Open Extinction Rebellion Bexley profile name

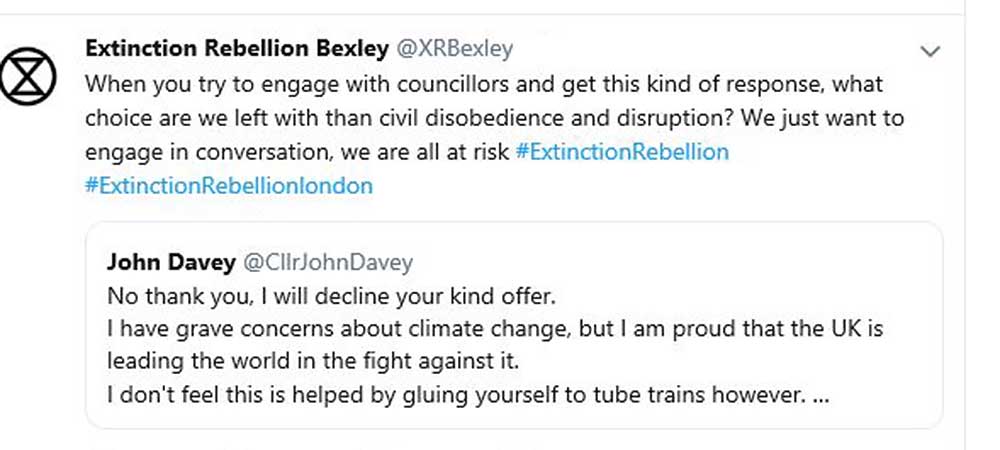coord(236,49)
